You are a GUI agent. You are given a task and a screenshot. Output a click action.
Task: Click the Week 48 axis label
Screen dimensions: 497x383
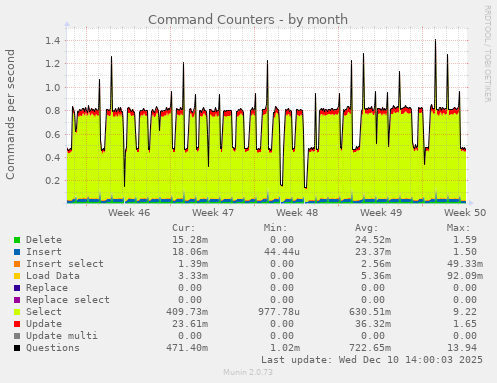click(297, 213)
